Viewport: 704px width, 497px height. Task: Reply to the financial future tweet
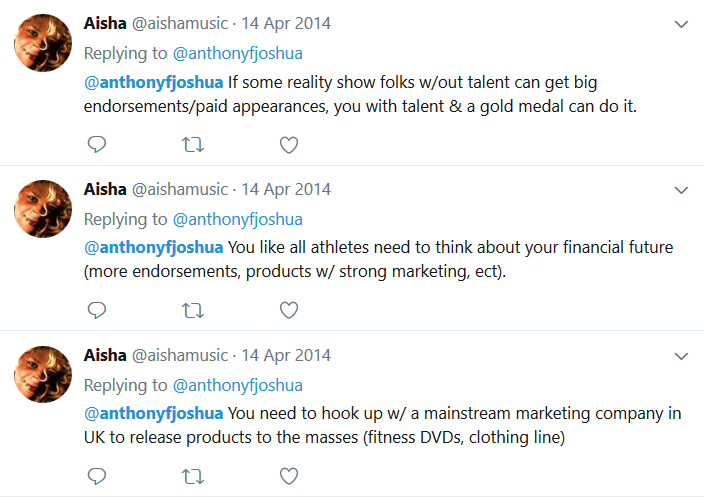click(x=97, y=310)
